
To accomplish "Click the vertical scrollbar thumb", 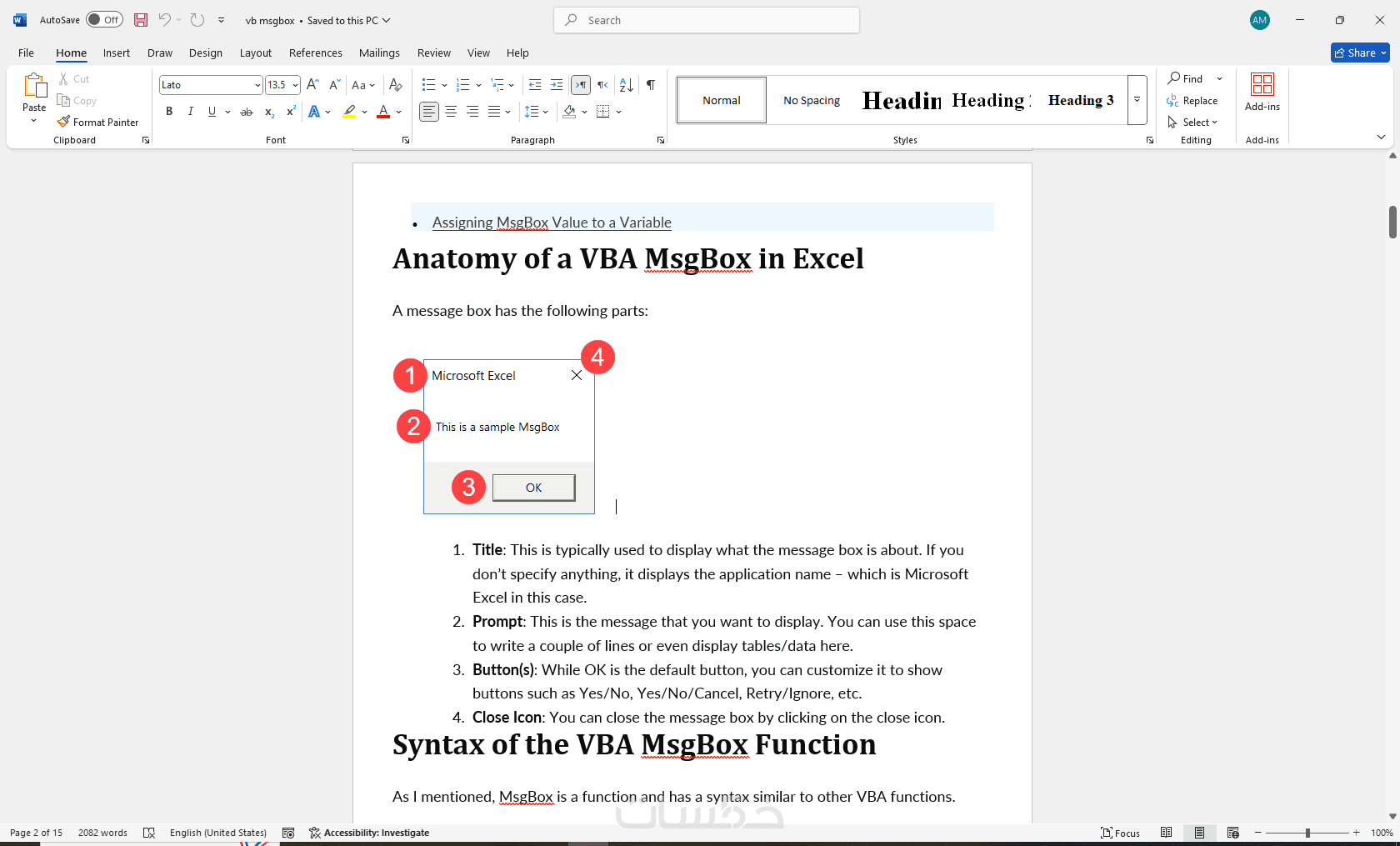I will 1392,222.
